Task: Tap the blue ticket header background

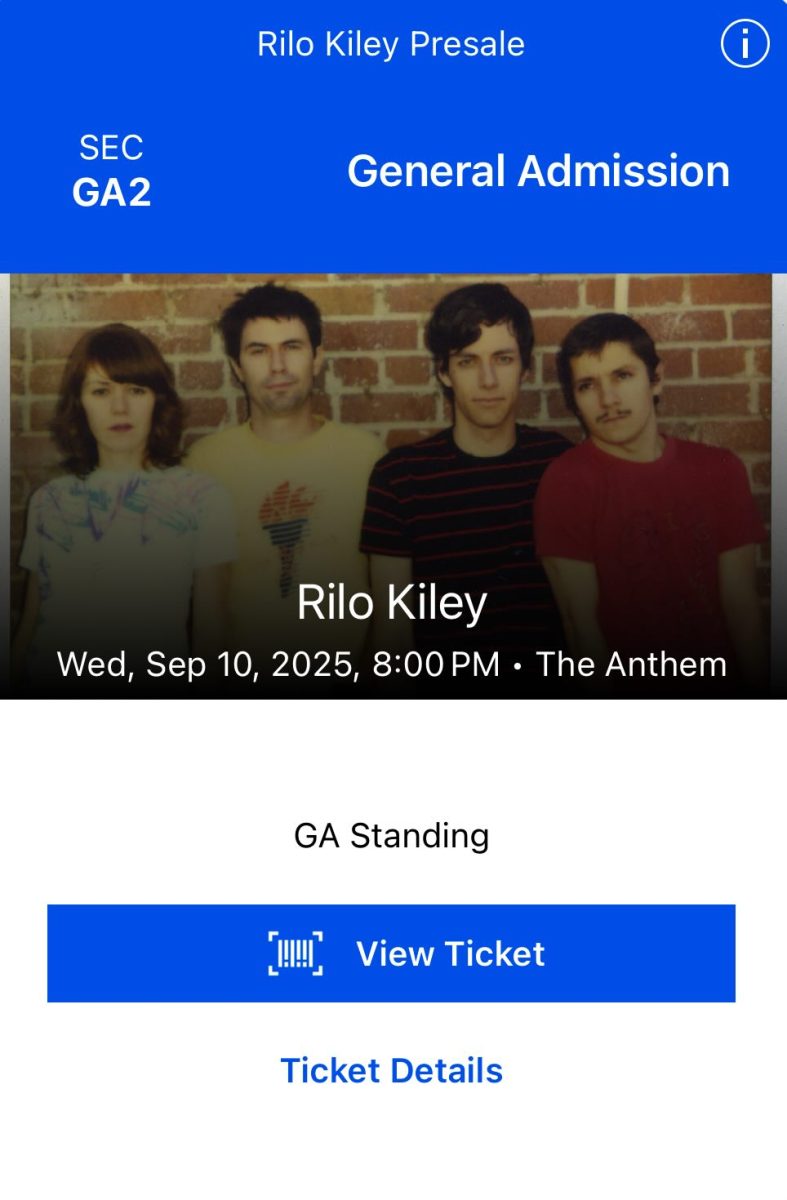Action: 250,230
